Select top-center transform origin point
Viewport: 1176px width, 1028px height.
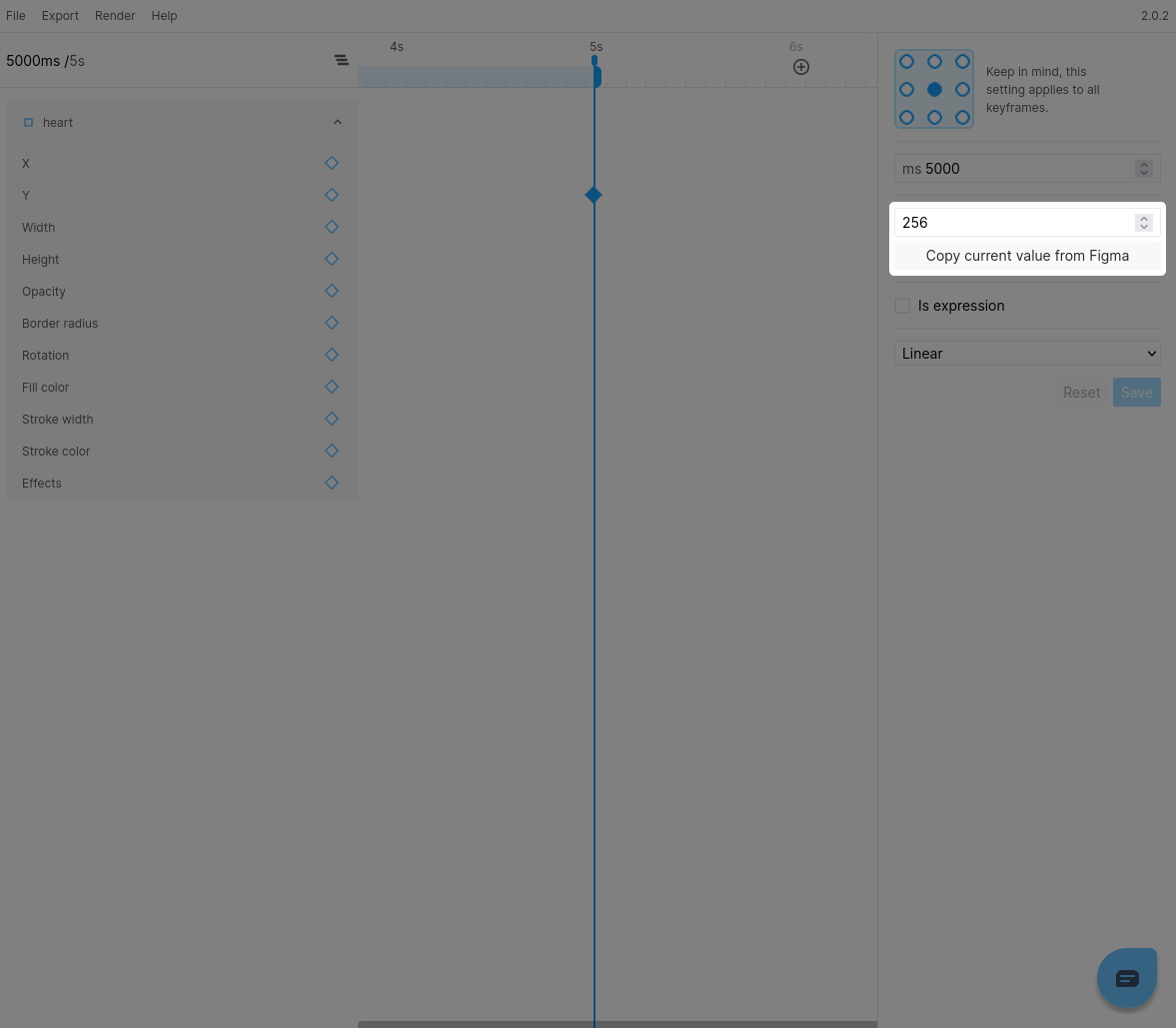pyautogui.click(x=934, y=62)
